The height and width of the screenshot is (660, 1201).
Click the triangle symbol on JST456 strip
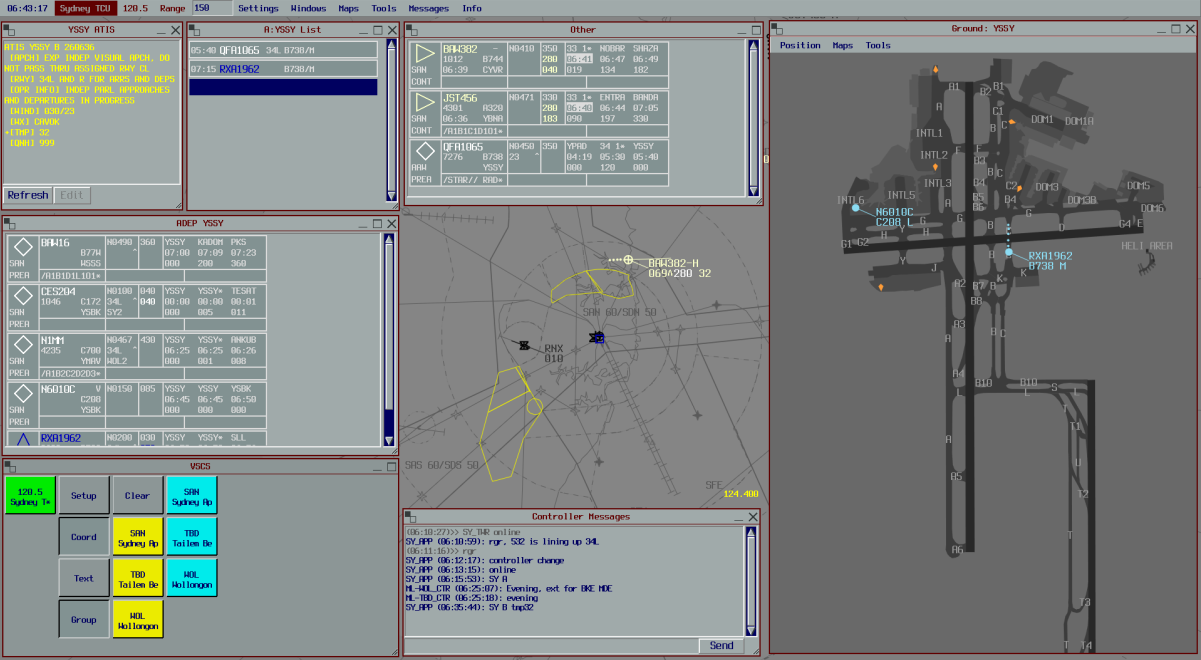tap(425, 103)
